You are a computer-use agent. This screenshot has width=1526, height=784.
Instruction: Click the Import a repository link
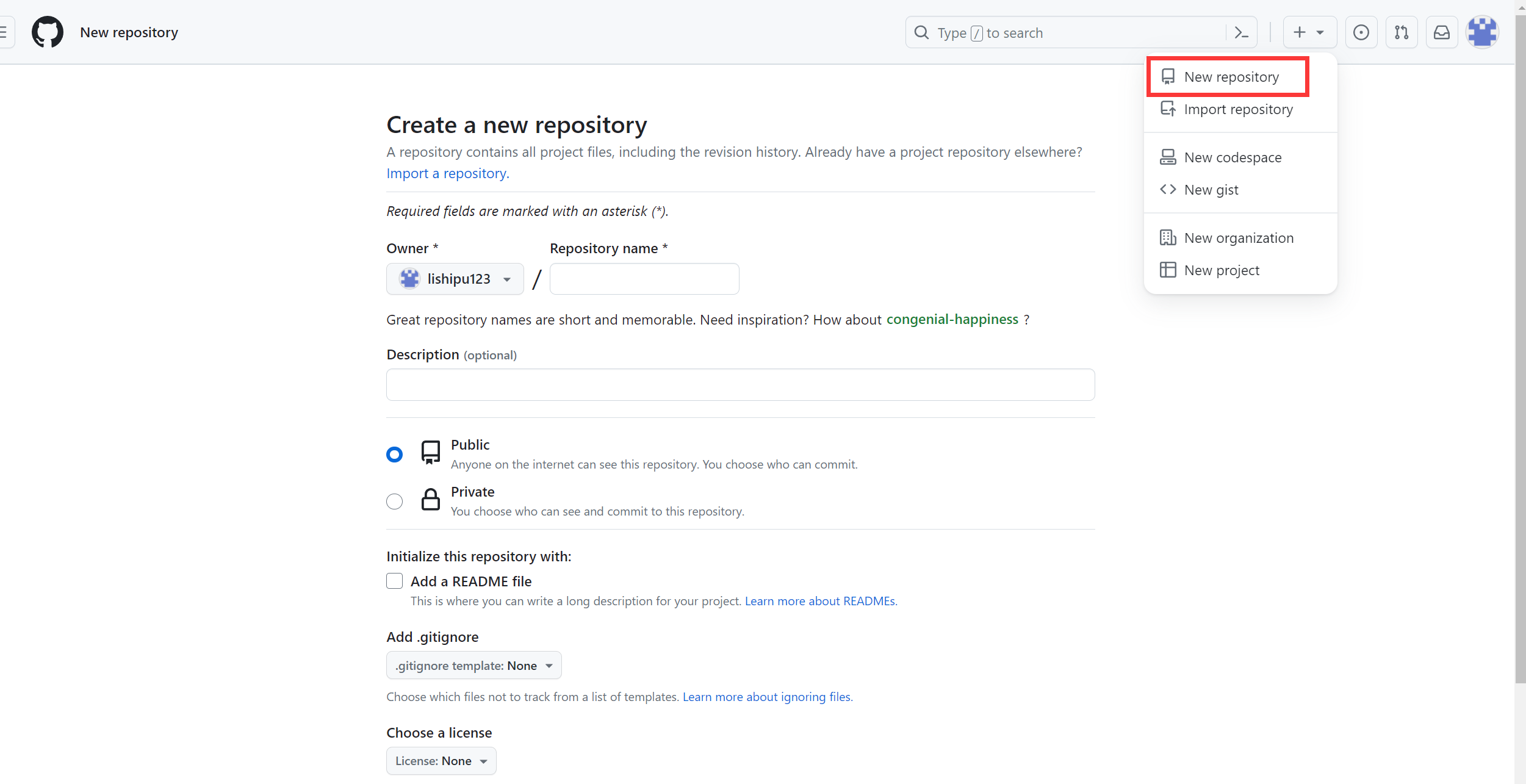coord(447,173)
